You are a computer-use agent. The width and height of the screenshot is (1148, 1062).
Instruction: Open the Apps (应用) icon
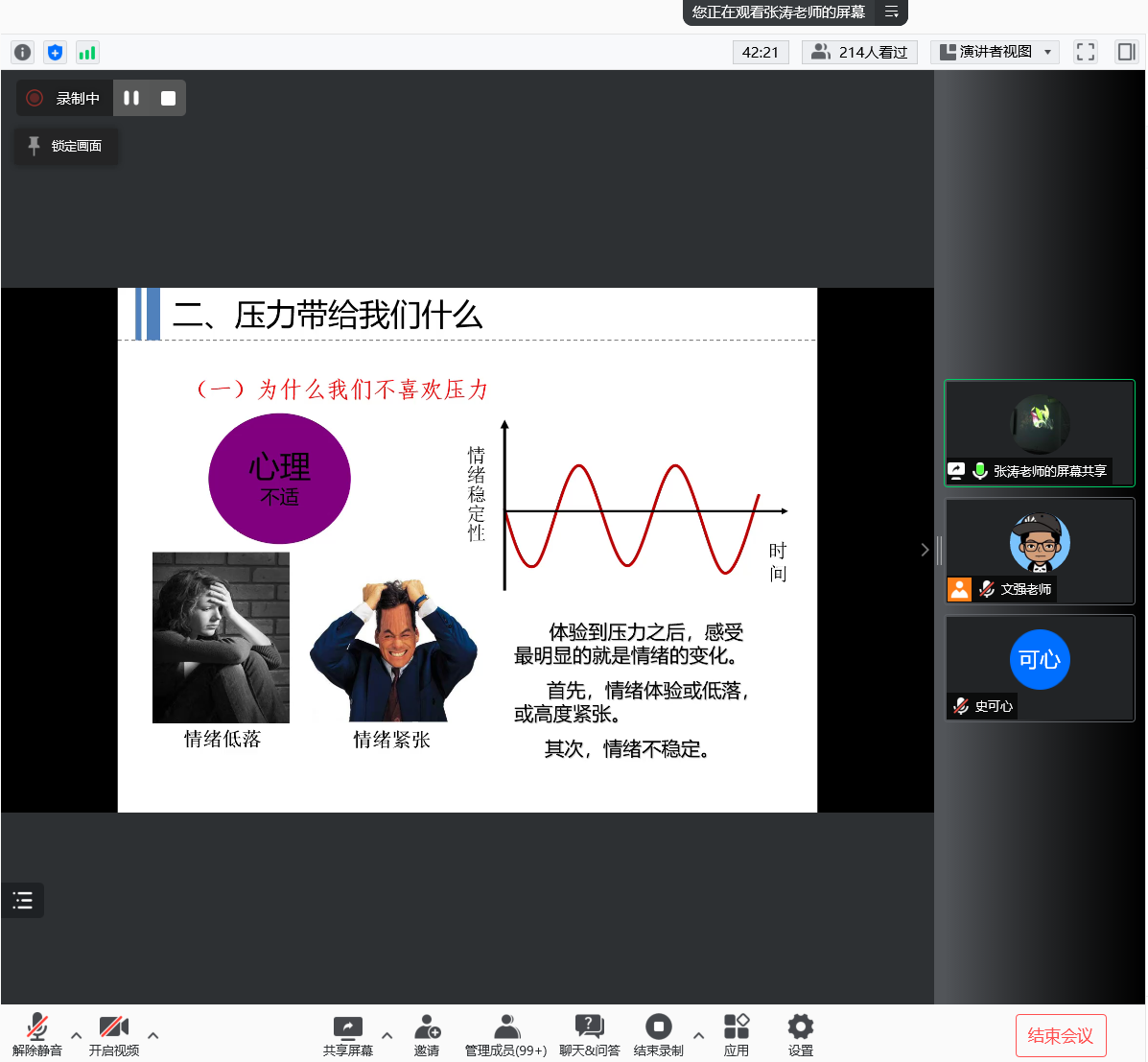(737, 1035)
